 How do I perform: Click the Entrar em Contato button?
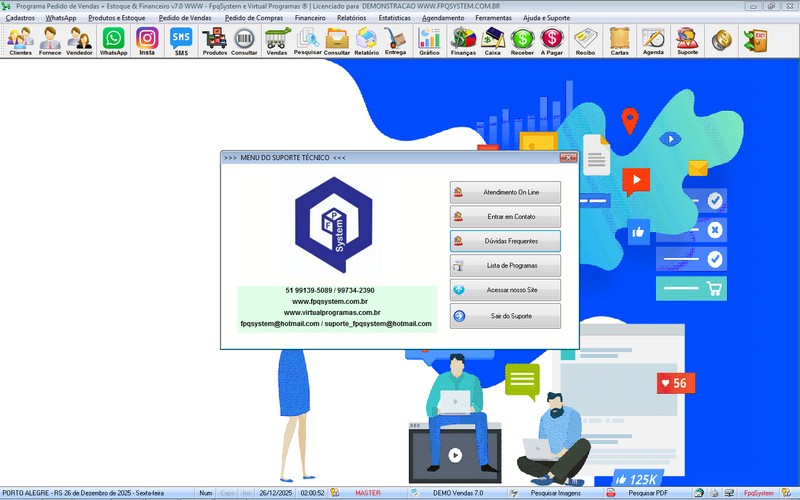(x=505, y=217)
